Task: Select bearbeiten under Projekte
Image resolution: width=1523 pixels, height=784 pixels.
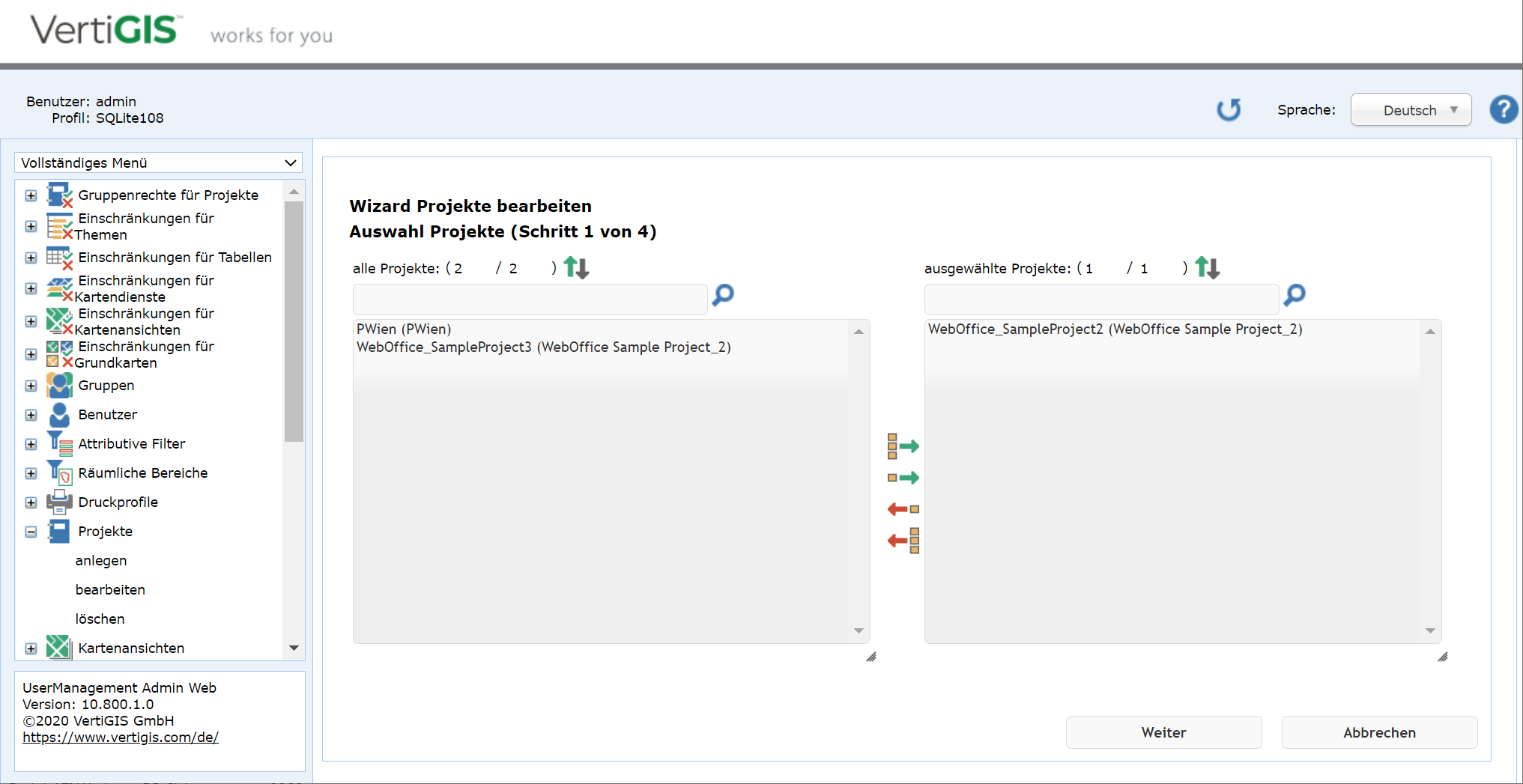Action: point(110,590)
